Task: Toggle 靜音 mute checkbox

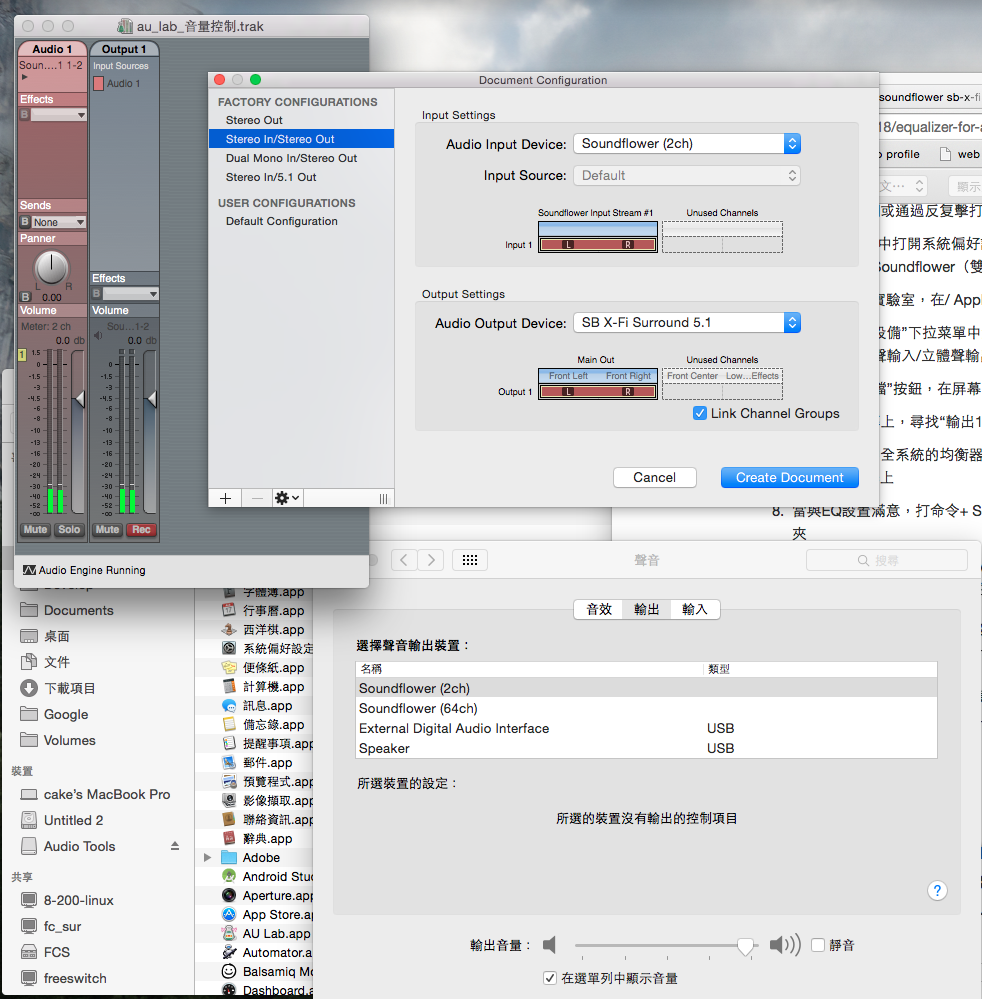Action: click(818, 945)
